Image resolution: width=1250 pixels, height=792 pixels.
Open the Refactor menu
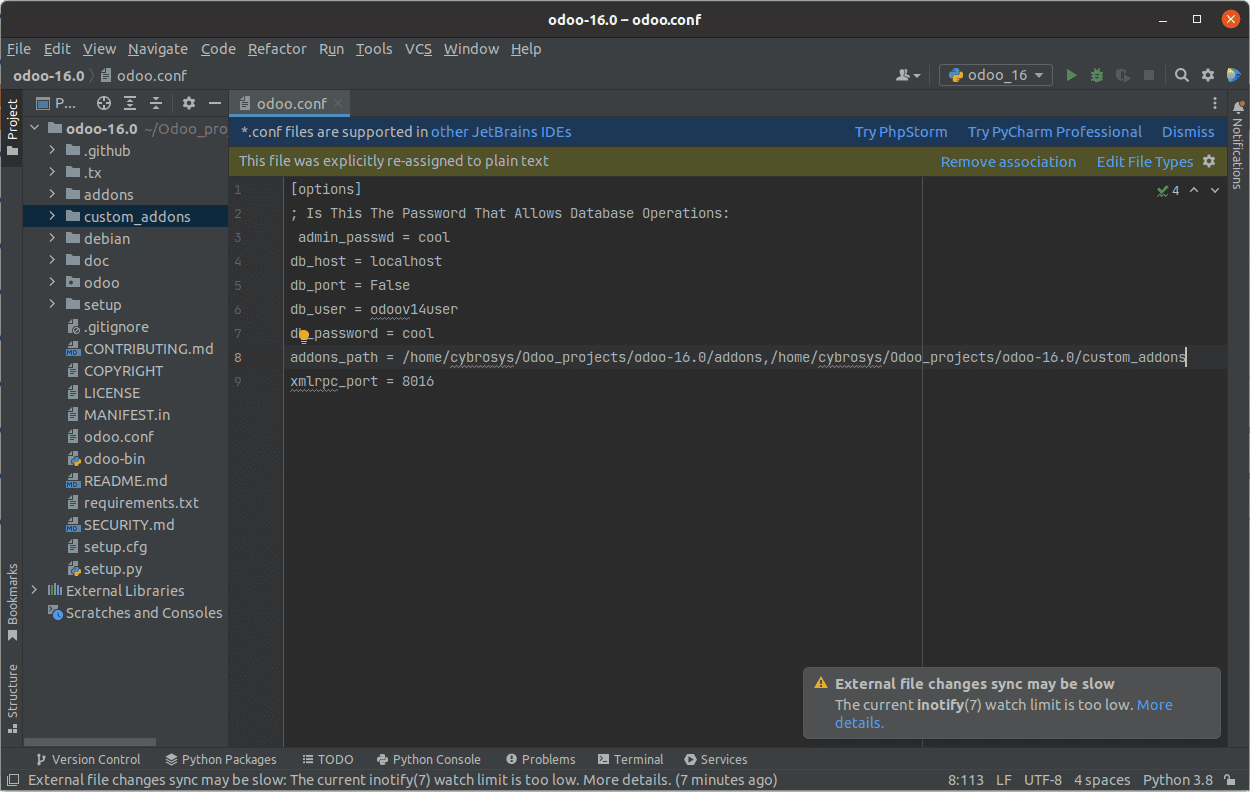tap(277, 49)
